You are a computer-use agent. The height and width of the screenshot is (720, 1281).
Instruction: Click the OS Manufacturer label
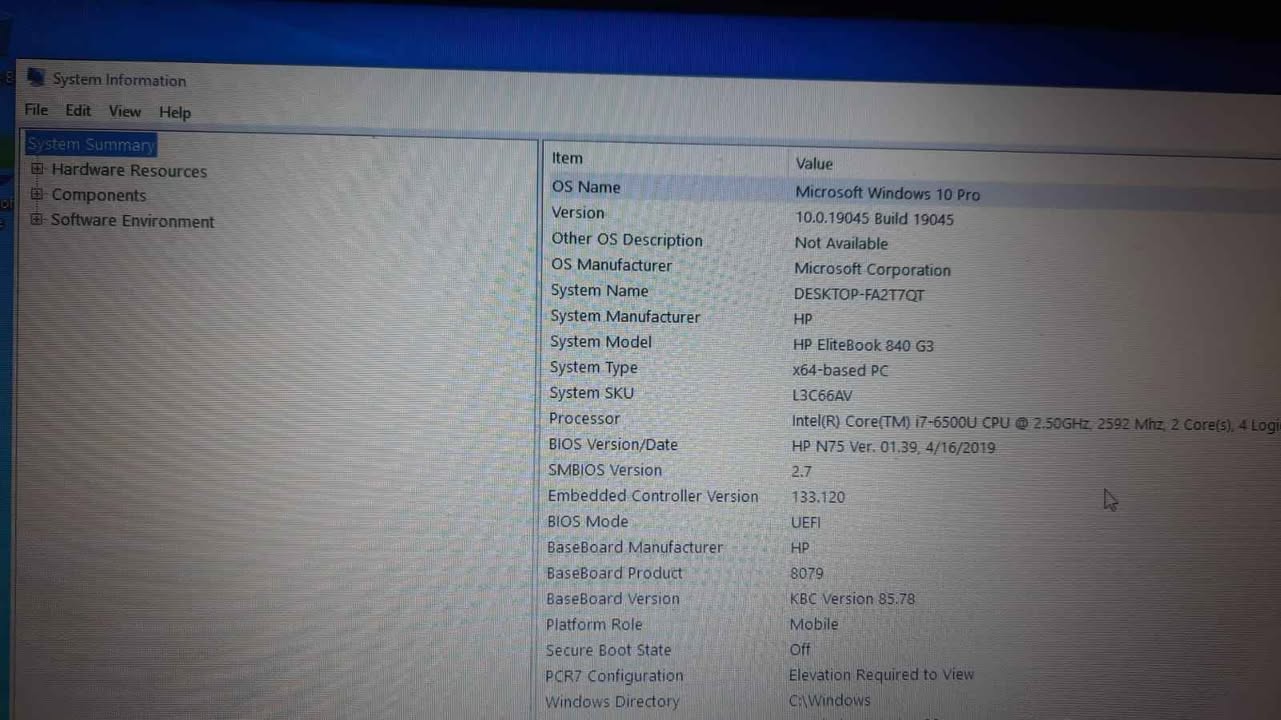(611, 265)
